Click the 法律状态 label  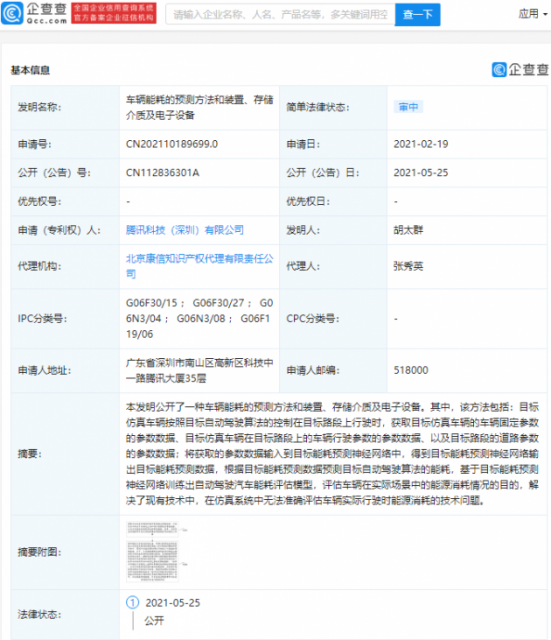39,614
